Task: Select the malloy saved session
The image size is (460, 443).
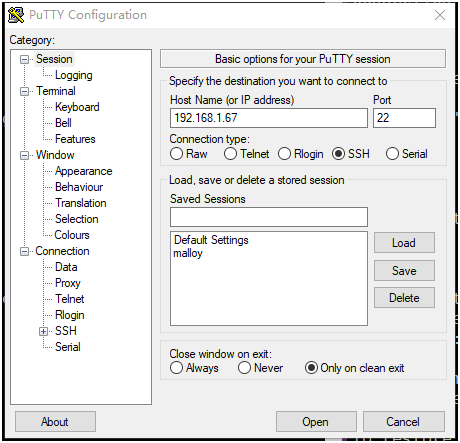Action: pos(188,253)
